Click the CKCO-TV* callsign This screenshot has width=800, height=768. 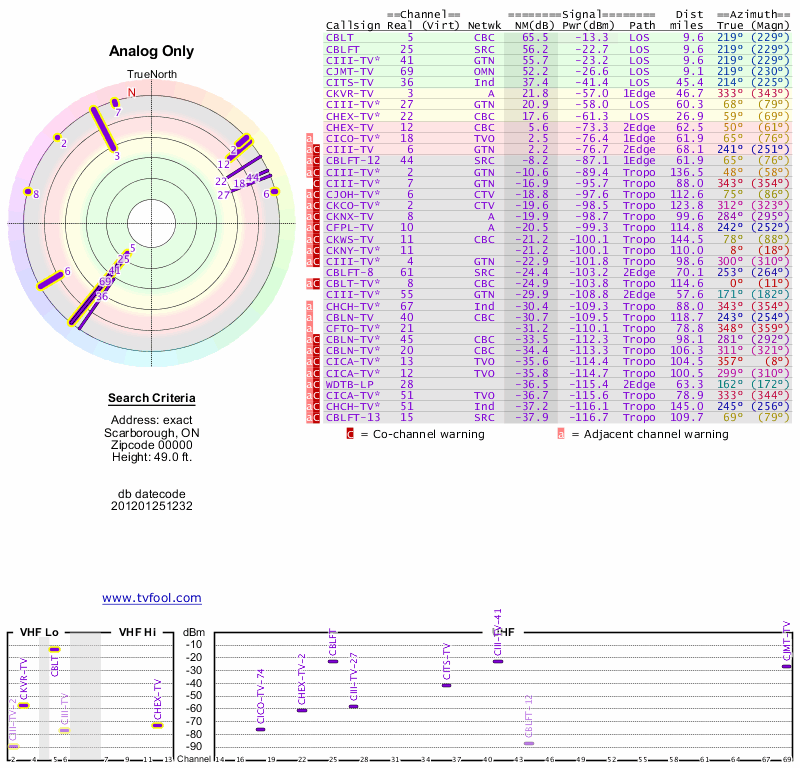point(353,205)
